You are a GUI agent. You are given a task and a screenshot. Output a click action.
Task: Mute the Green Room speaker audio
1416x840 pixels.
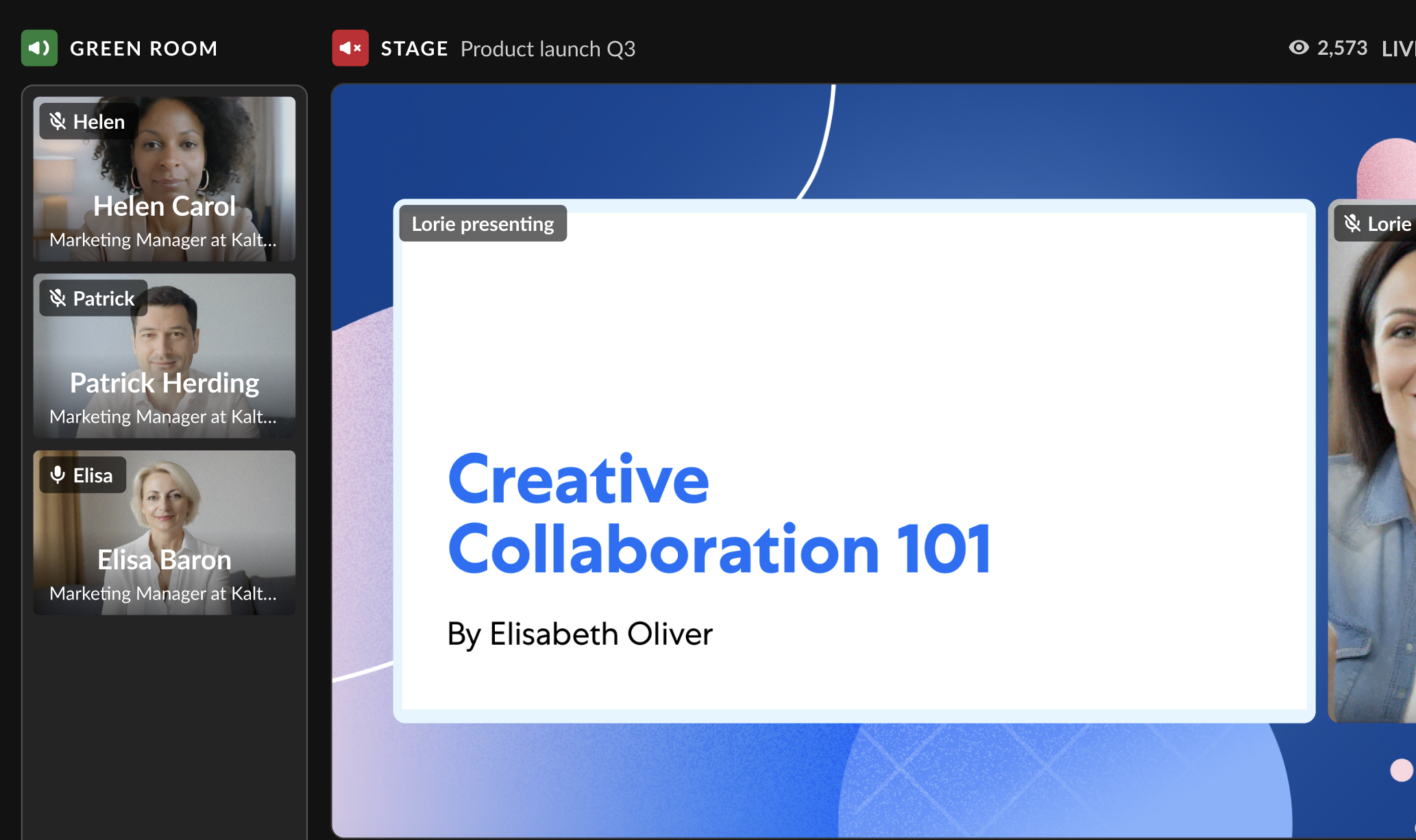pyautogui.click(x=39, y=48)
